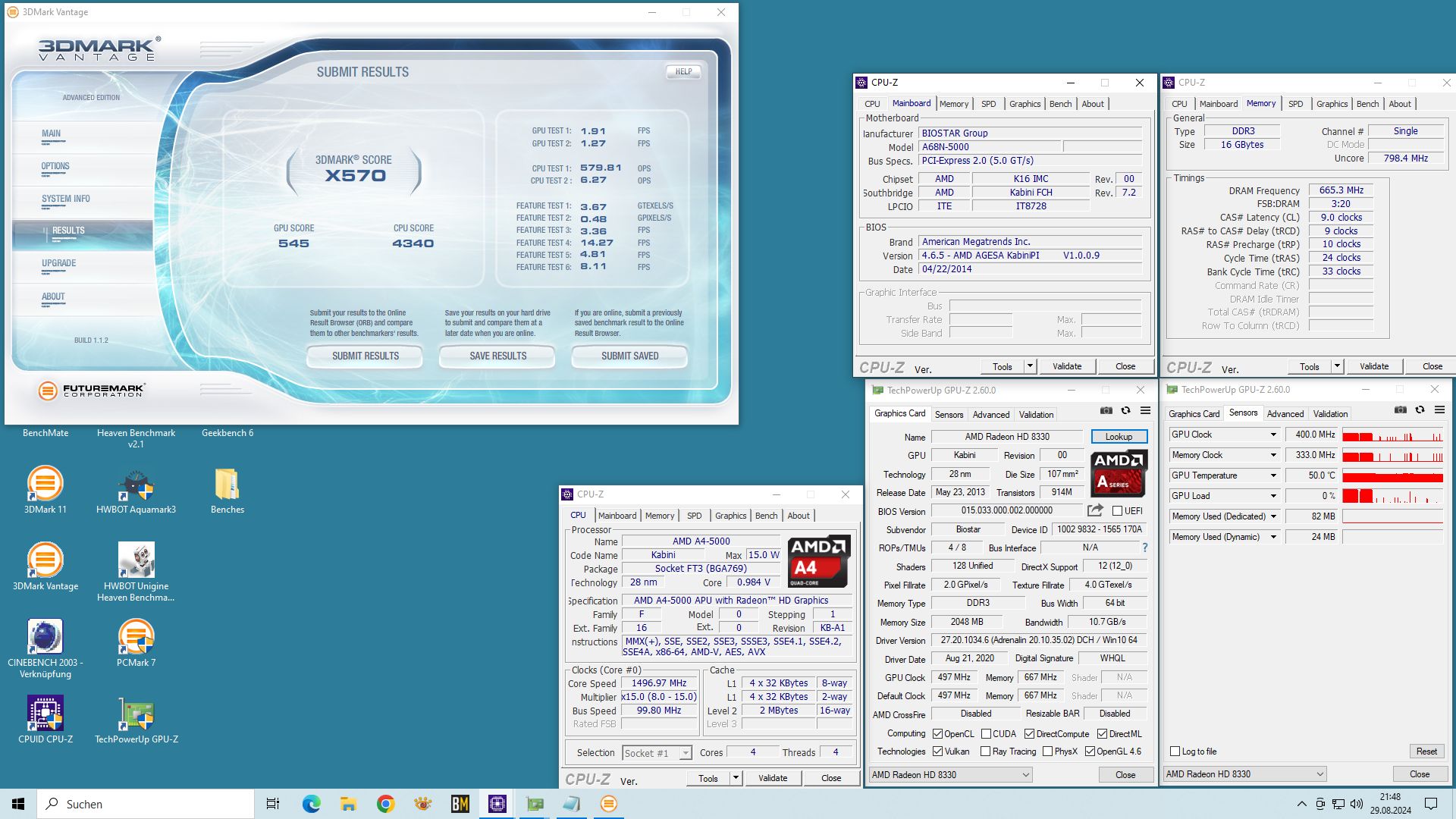Open the GPU selector in the Graphics Card window
Image resolution: width=1456 pixels, height=819 pixels.
(x=950, y=775)
